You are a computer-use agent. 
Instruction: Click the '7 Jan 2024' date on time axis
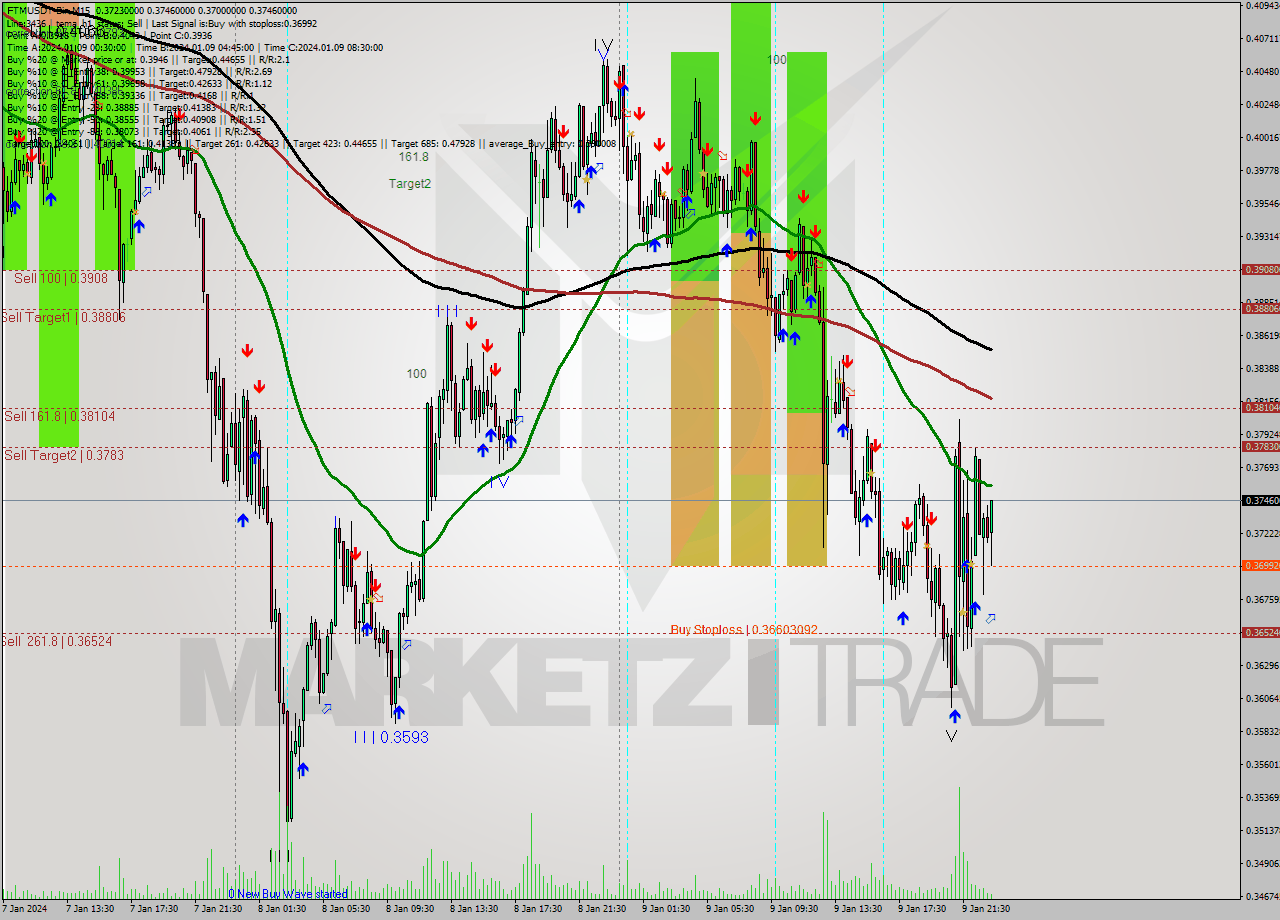[26, 909]
